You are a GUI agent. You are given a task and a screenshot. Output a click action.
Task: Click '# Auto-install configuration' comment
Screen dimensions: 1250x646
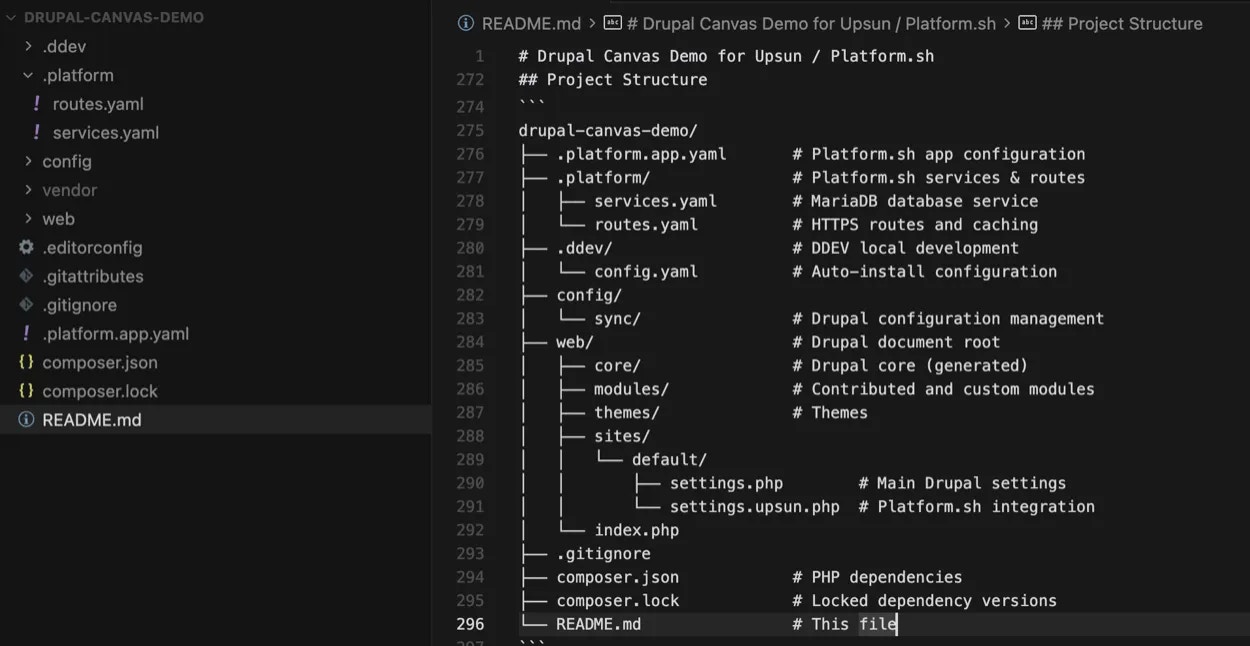pos(925,271)
